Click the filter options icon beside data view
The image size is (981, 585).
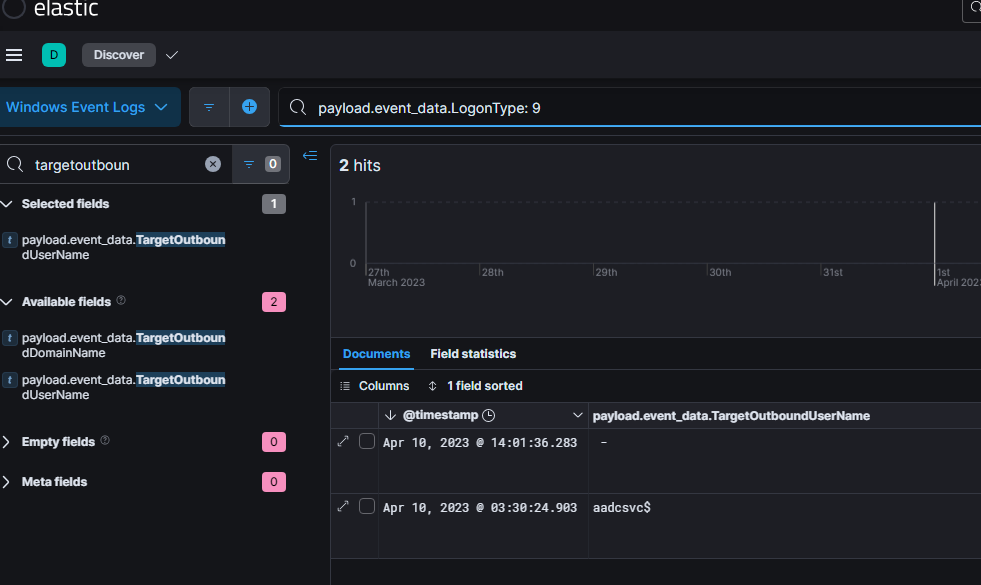tap(209, 107)
